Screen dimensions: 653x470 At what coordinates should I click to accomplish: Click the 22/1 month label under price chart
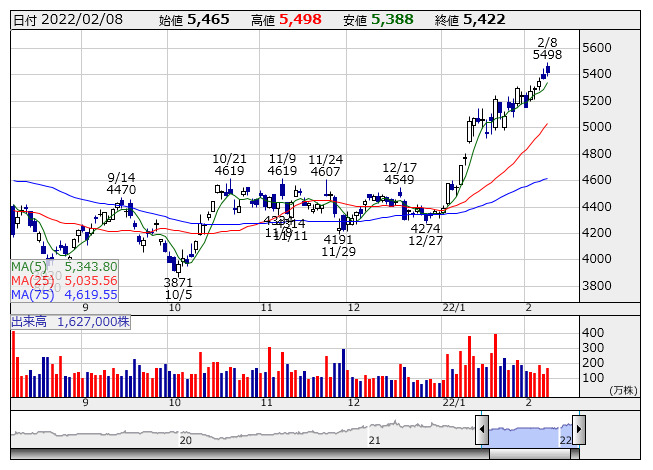[x=454, y=308]
